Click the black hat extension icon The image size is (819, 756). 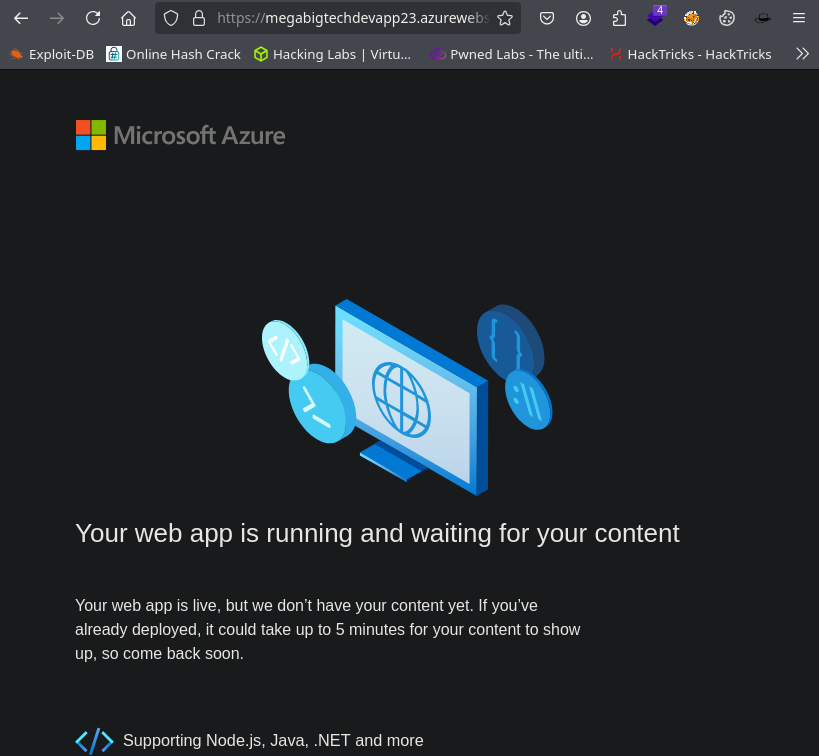pos(763,18)
